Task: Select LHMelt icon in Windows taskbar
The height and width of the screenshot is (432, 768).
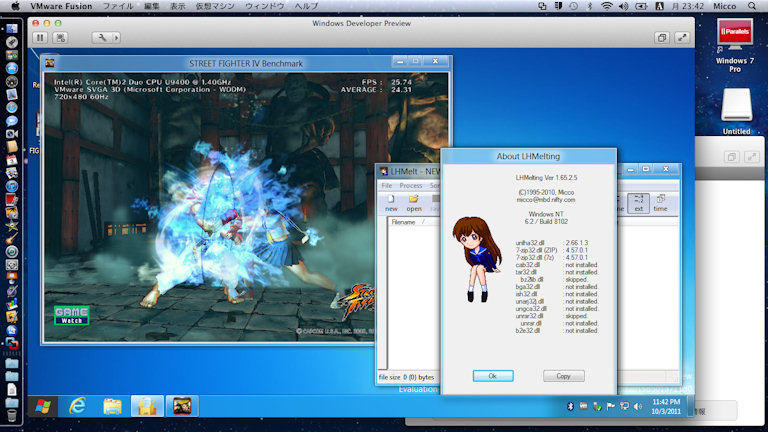Action: (x=147, y=406)
